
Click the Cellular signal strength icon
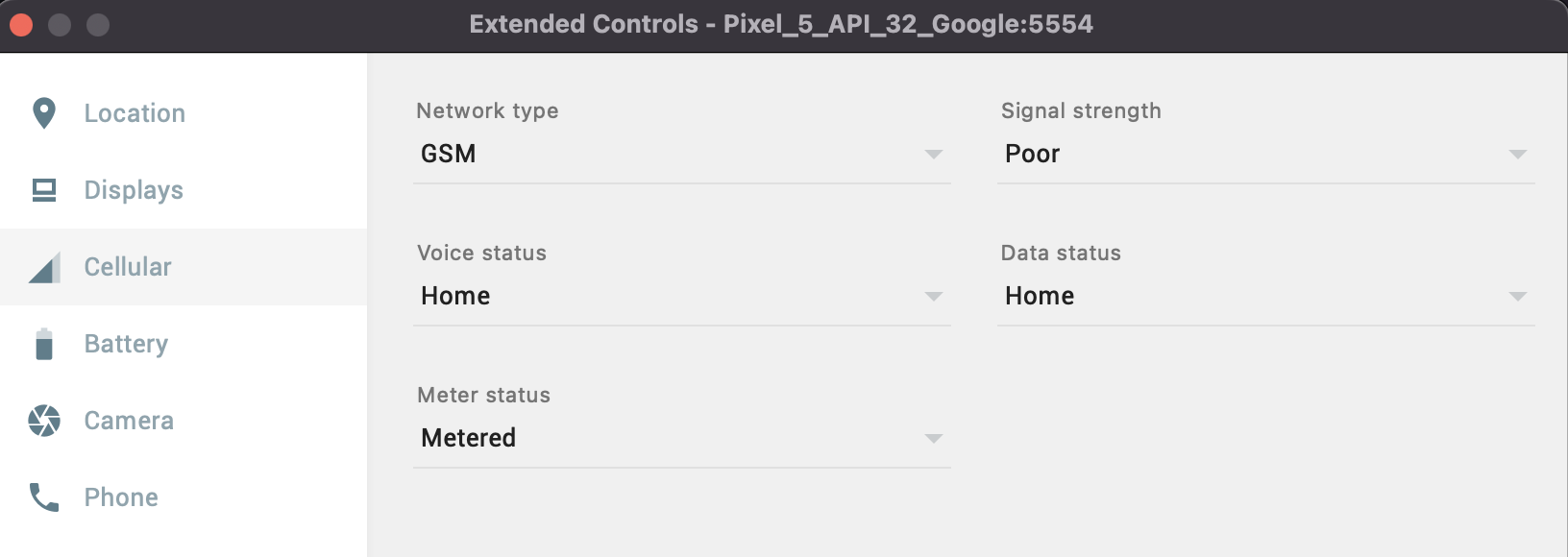(42, 266)
